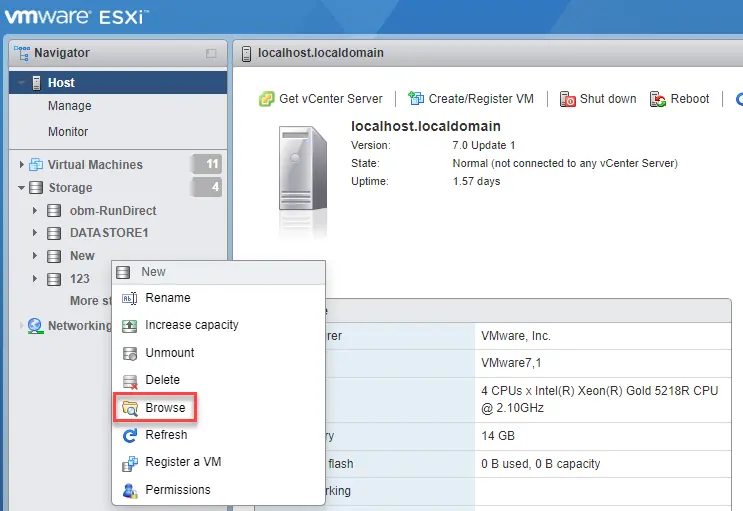Collapse the Storage tree node
Image resolution: width=743 pixels, height=511 pixels.
(22, 188)
